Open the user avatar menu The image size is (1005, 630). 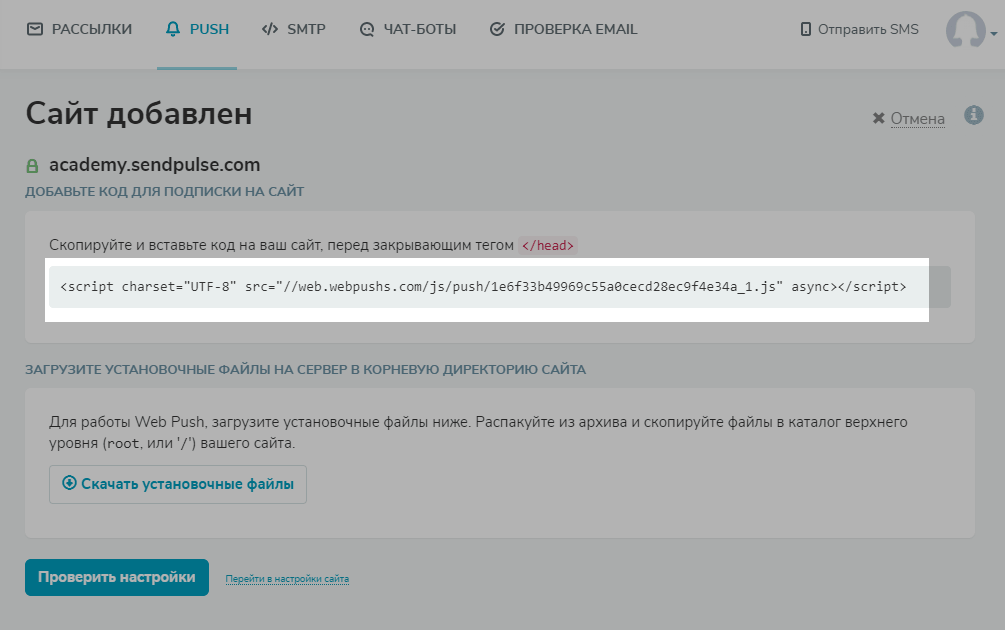965,29
